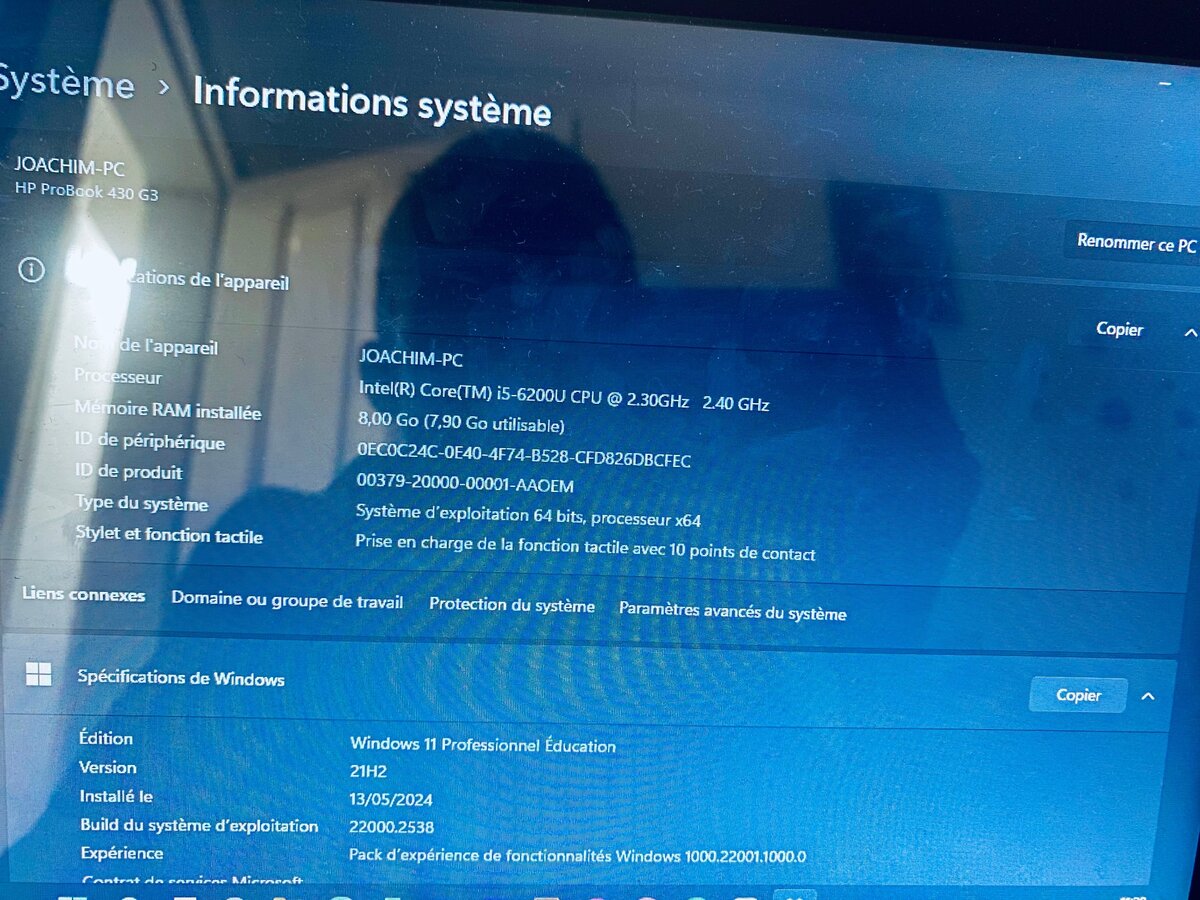Select the 8,00 Go RAM value
Viewport: 1200px width, 900px height.
pos(461,423)
